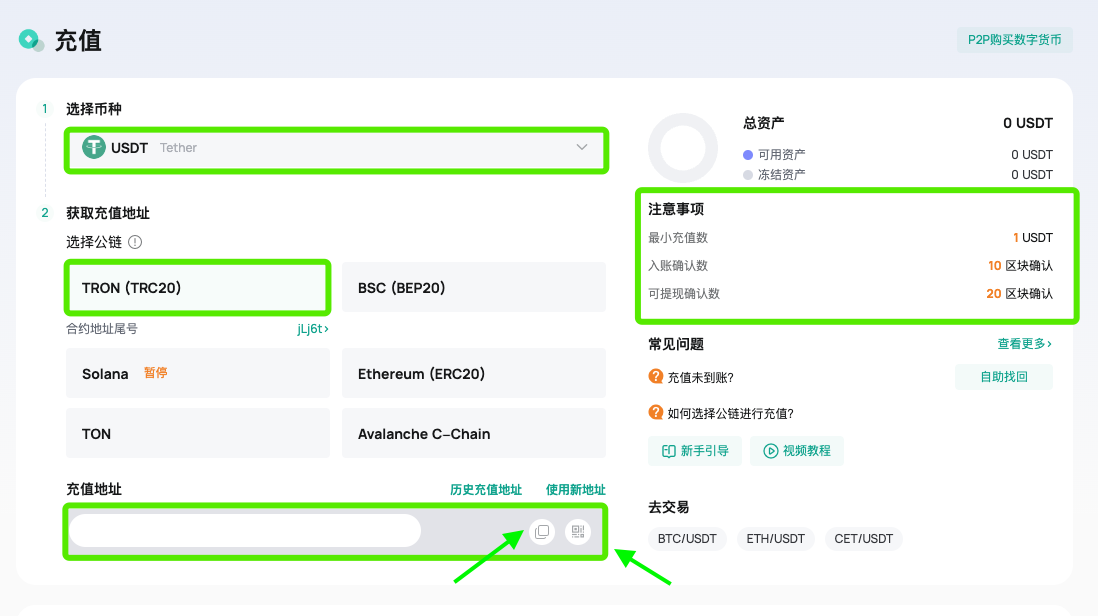Screen dimensions: 1098x616
Task: Open 历史充值地址 link
Action: [x=486, y=490]
